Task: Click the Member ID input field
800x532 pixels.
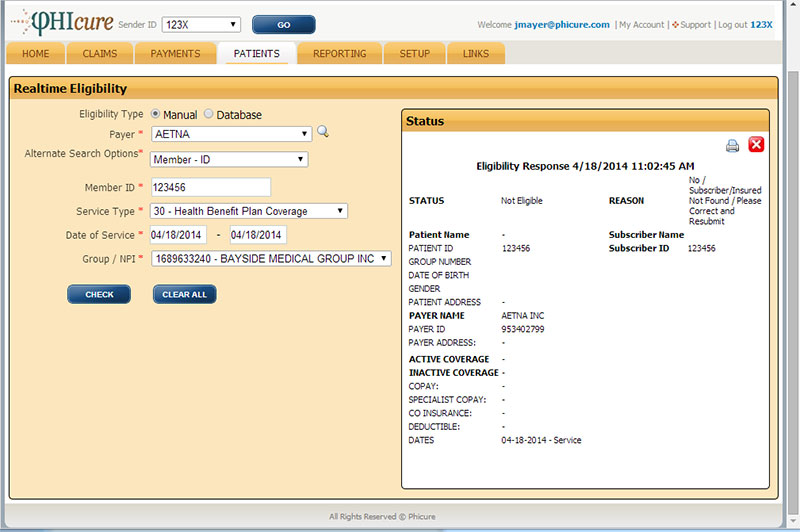Action: coord(211,187)
